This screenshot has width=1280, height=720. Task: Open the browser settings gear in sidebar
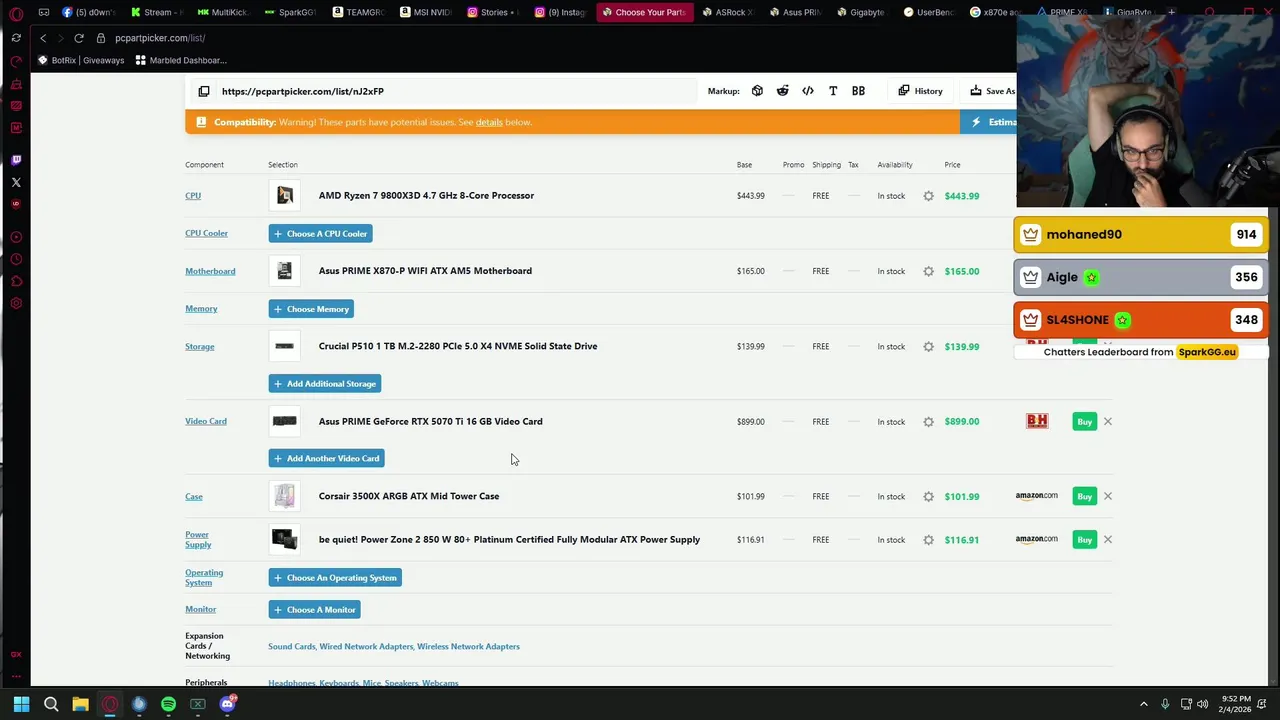point(16,303)
